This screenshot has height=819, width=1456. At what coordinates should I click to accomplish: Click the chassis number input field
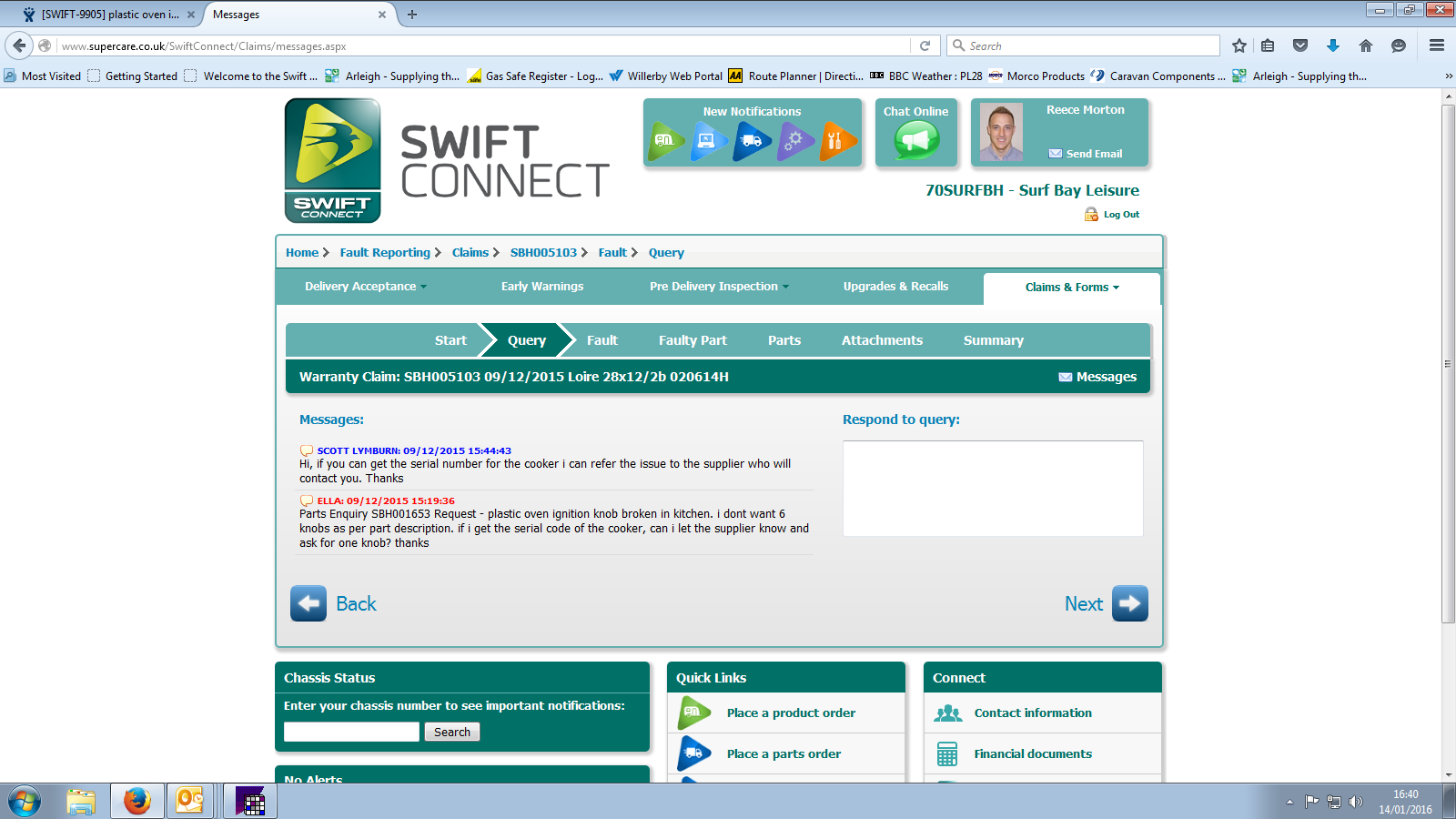pyautogui.click(x=351, y=732)
